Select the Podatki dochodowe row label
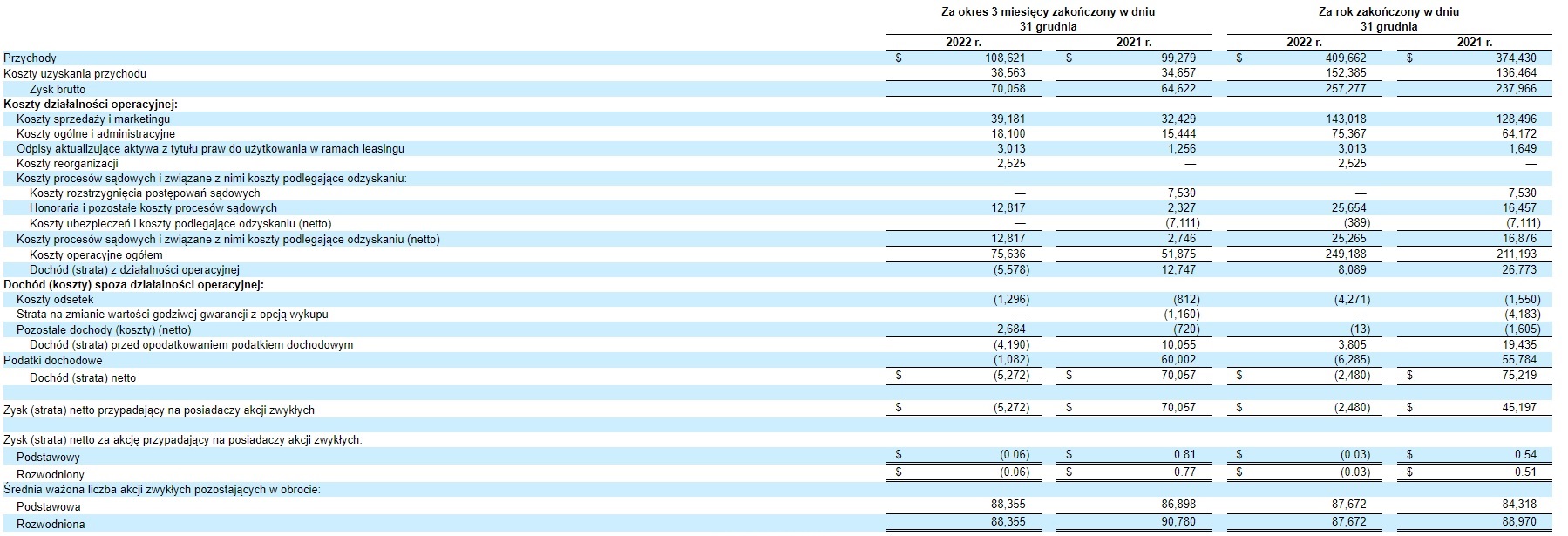 (x=53, y=361)
